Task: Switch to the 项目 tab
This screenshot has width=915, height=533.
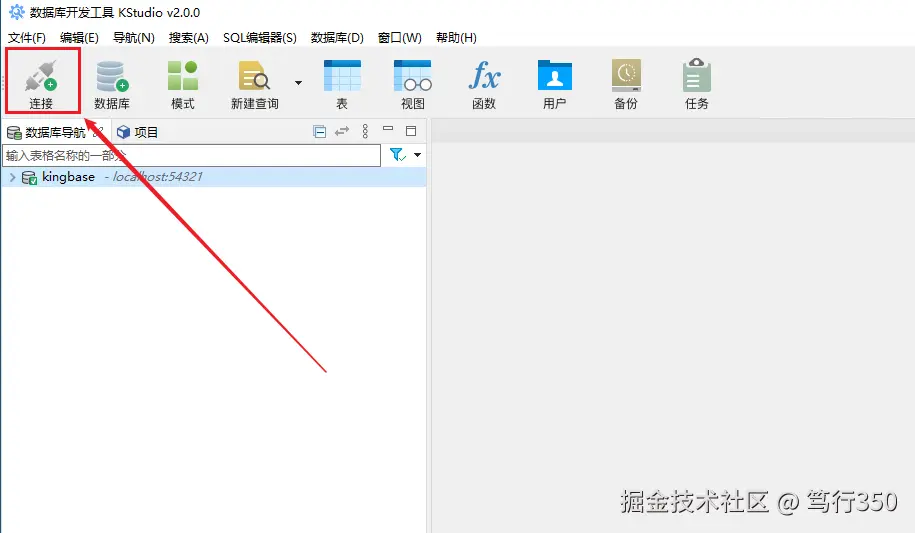Action: [138, 133]
